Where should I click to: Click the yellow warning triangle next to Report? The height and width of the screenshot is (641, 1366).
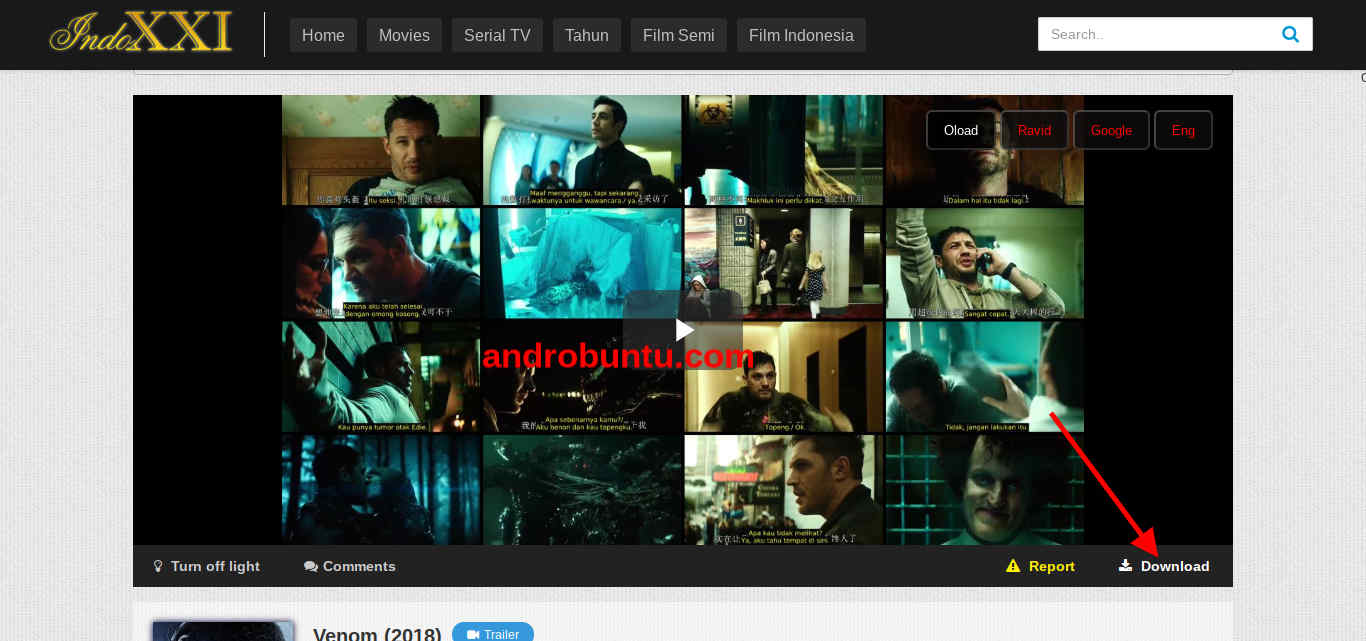pyautogui.click(x=1014, y=566)
